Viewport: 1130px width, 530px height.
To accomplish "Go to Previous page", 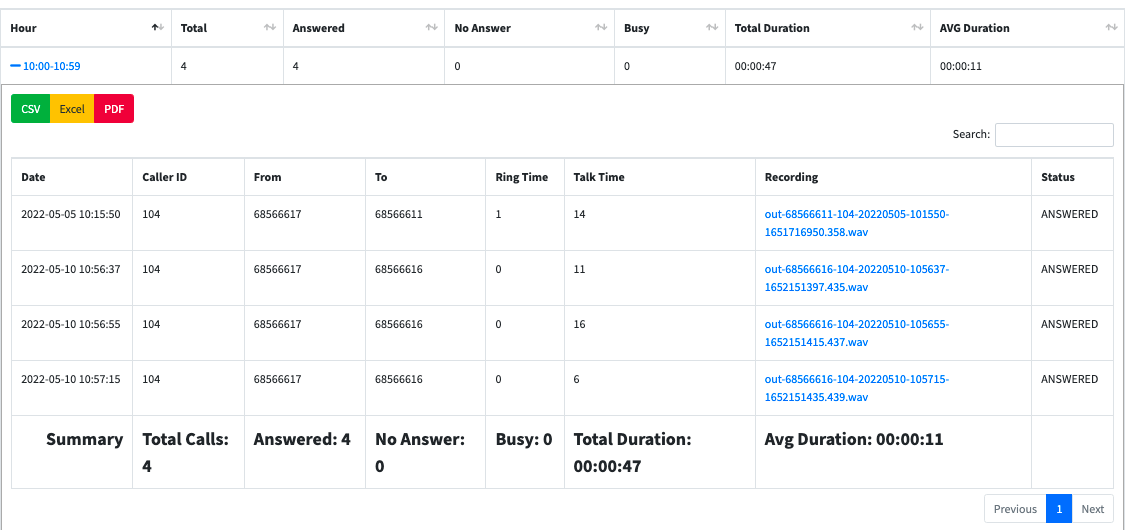I will [1015, 508].
